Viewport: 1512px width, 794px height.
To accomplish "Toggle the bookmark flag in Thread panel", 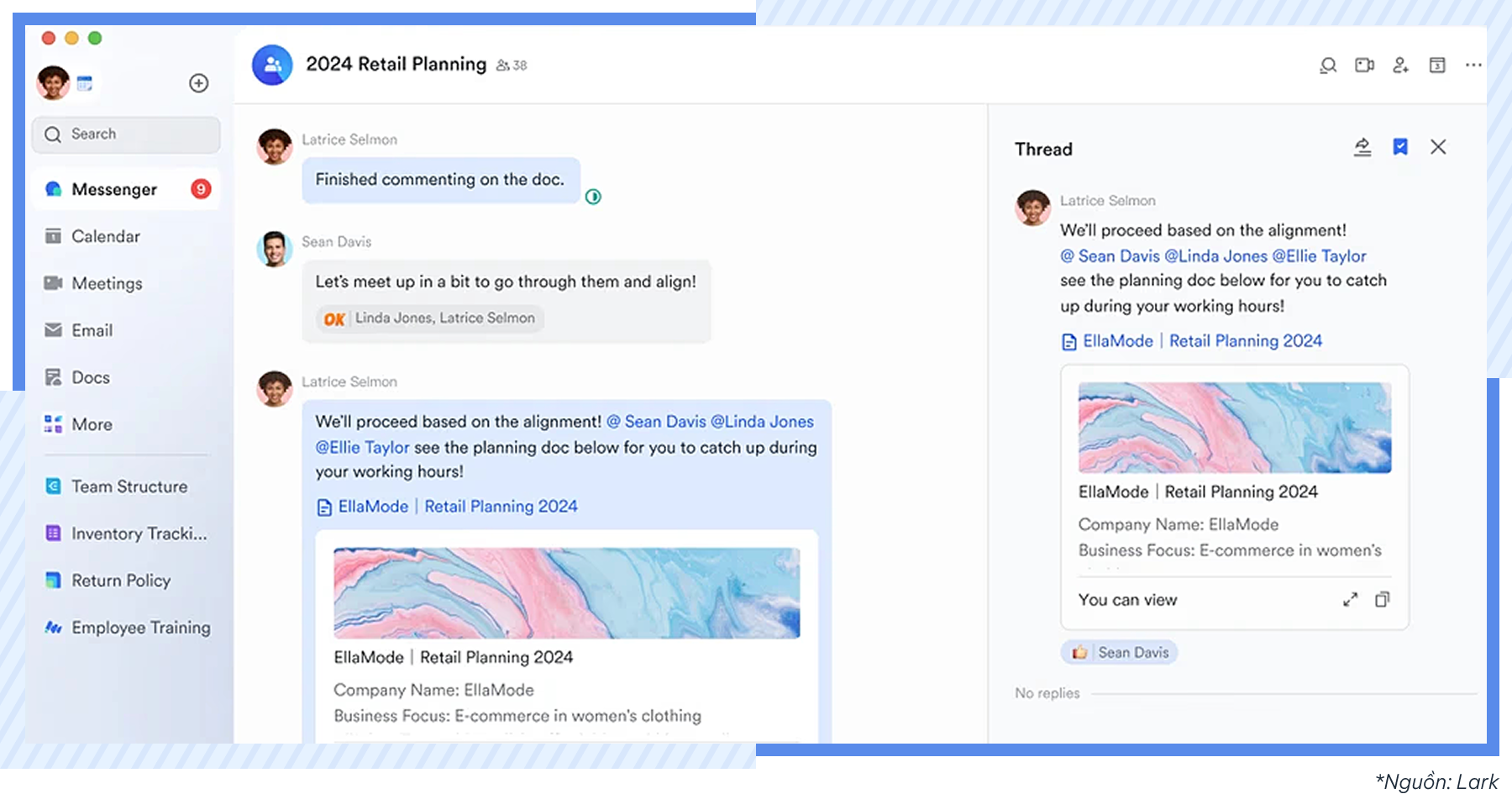I will (1400, 148).
